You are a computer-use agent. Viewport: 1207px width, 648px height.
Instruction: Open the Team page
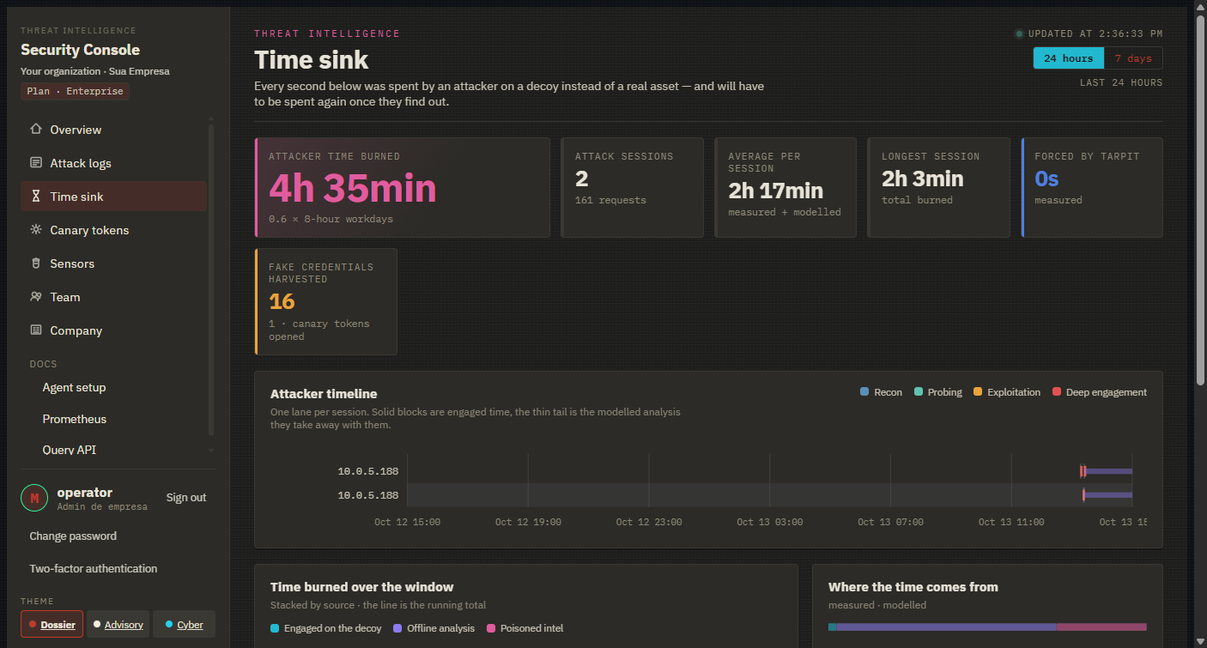[114, 297]
